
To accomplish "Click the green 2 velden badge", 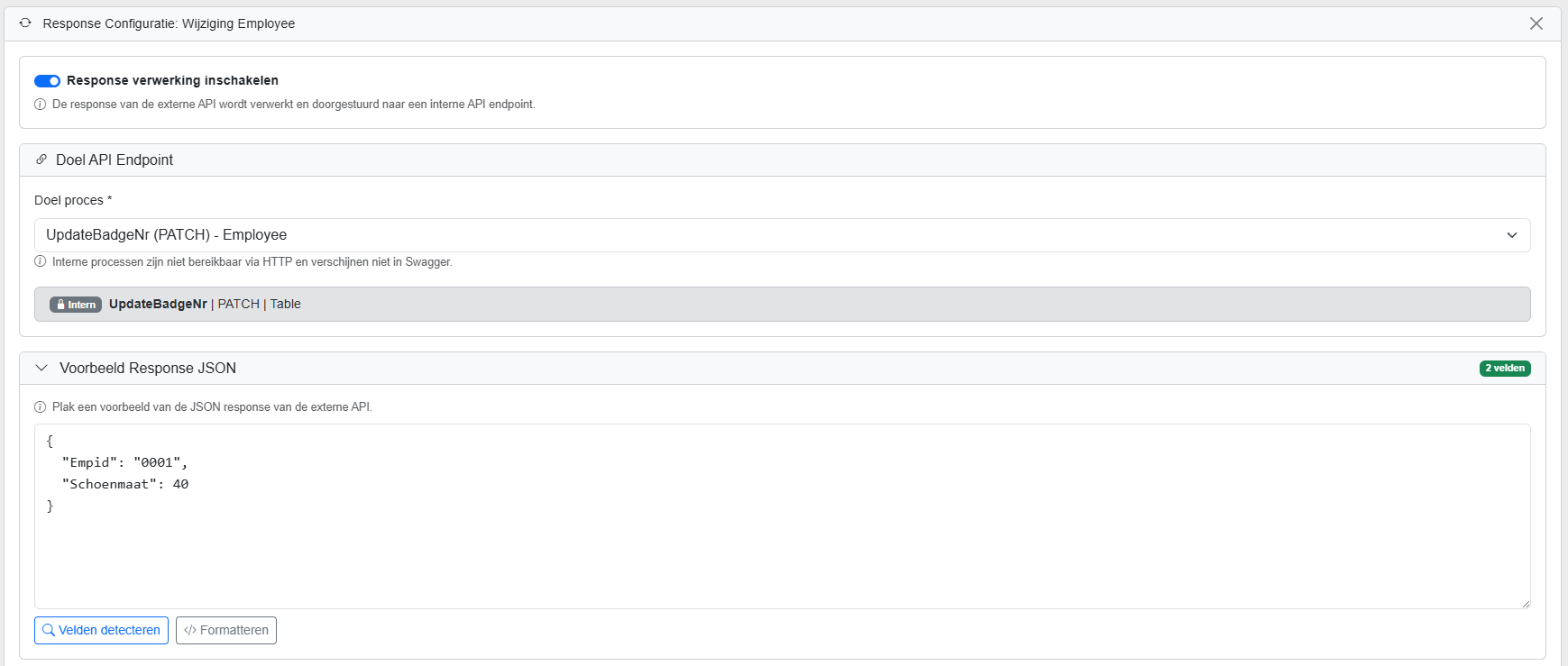I will tap(1504, 368).
